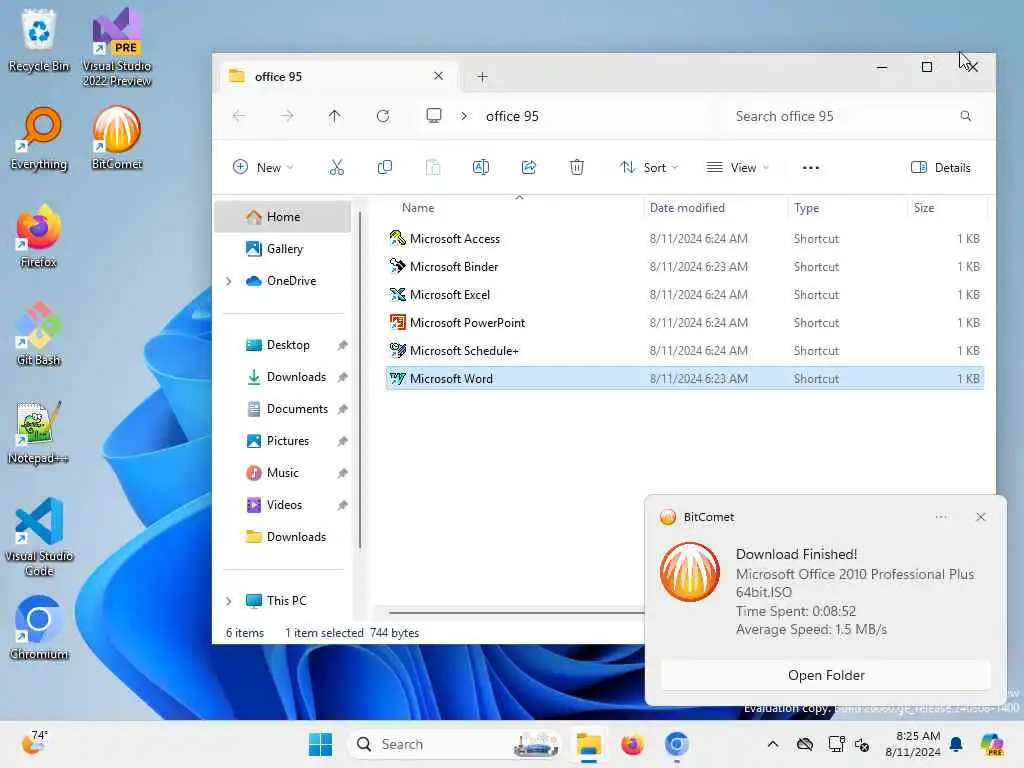Click Open Folder in BitComet notification
1024x768 pixels.
coord(826,675)
